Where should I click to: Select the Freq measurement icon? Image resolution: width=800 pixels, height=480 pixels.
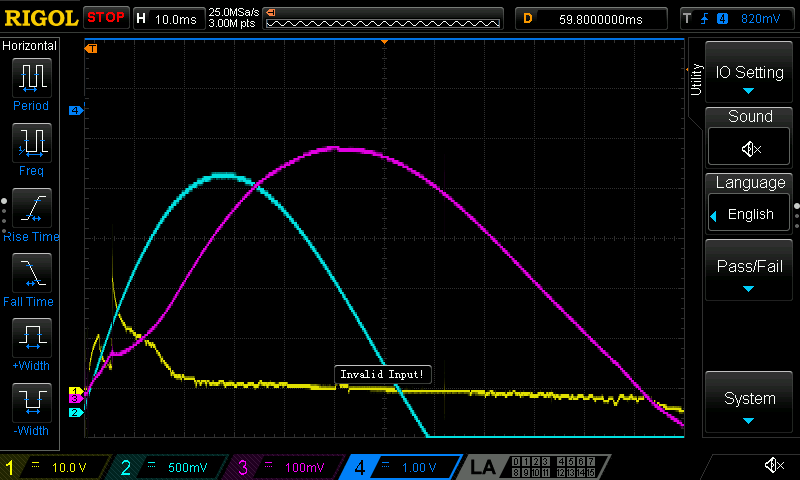click(x=30, y=144)
